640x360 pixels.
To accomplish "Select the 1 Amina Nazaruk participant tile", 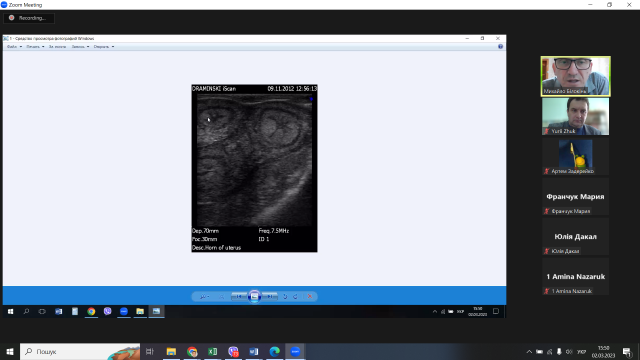I will coord(576,276).
